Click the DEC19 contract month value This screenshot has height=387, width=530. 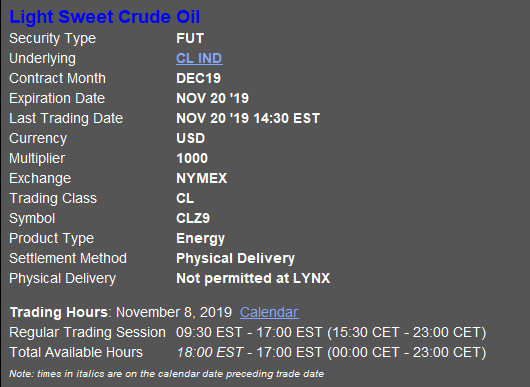point(198,78)
